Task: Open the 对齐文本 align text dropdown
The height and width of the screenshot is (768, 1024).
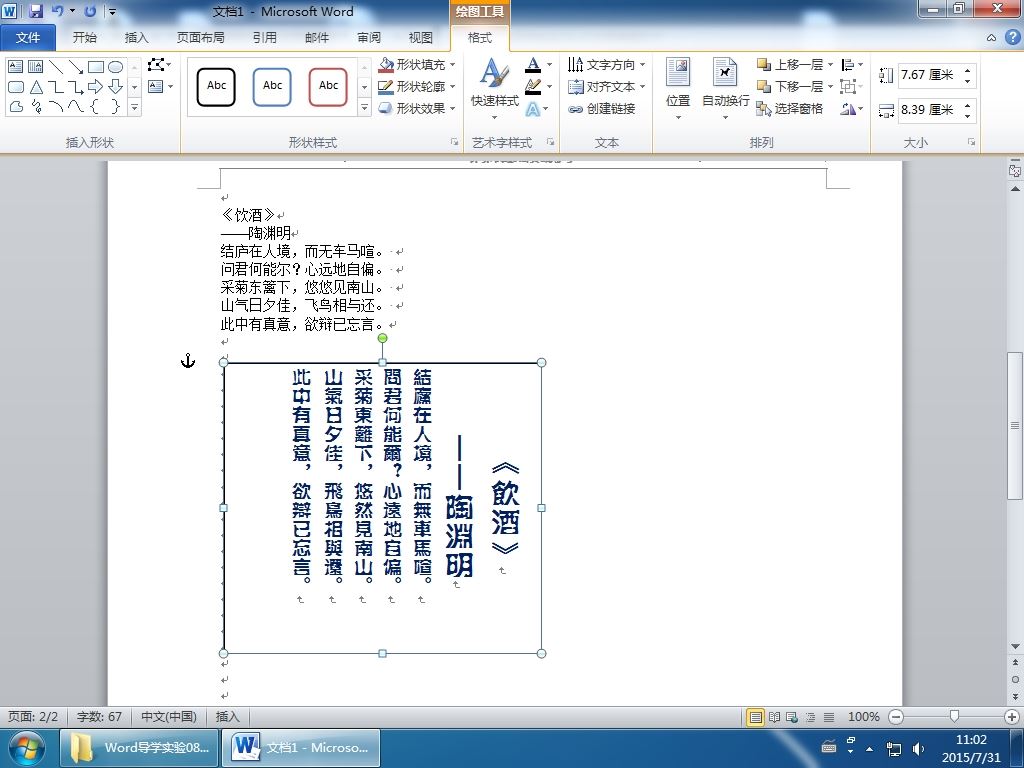Action: tap(607, 86)
